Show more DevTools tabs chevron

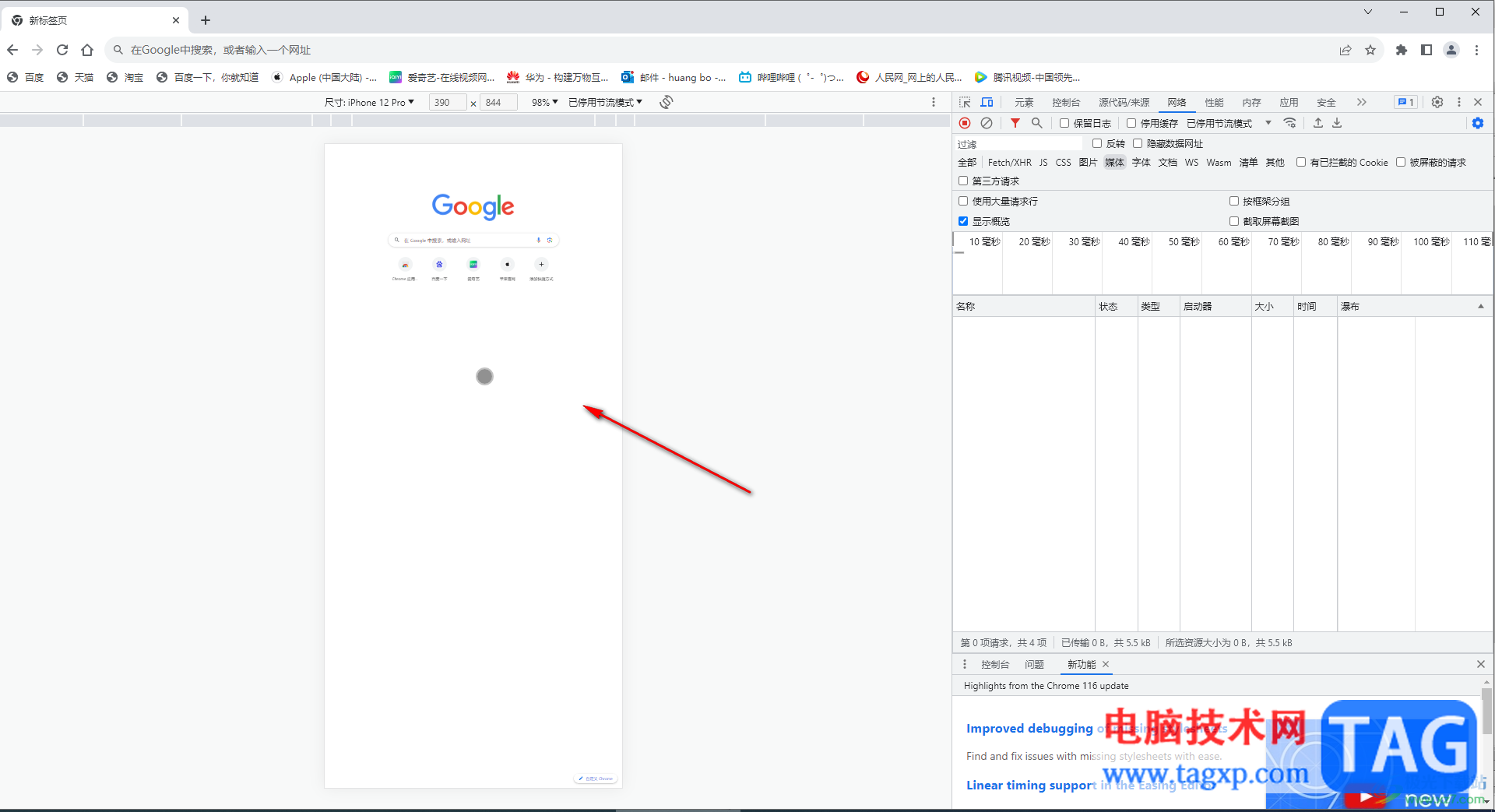coord(1361,102)
